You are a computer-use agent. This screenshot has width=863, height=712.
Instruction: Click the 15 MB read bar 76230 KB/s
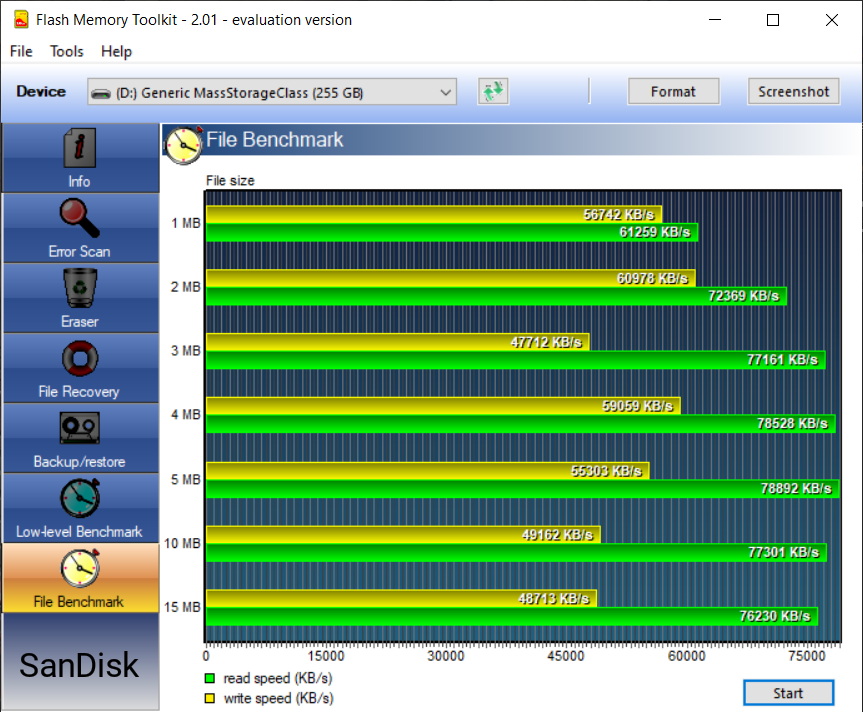click(512, 616)
